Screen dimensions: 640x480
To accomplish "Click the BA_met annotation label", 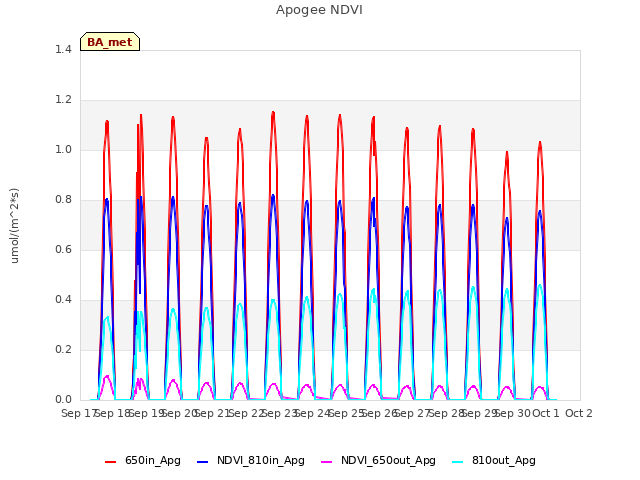I will [110, 42].
